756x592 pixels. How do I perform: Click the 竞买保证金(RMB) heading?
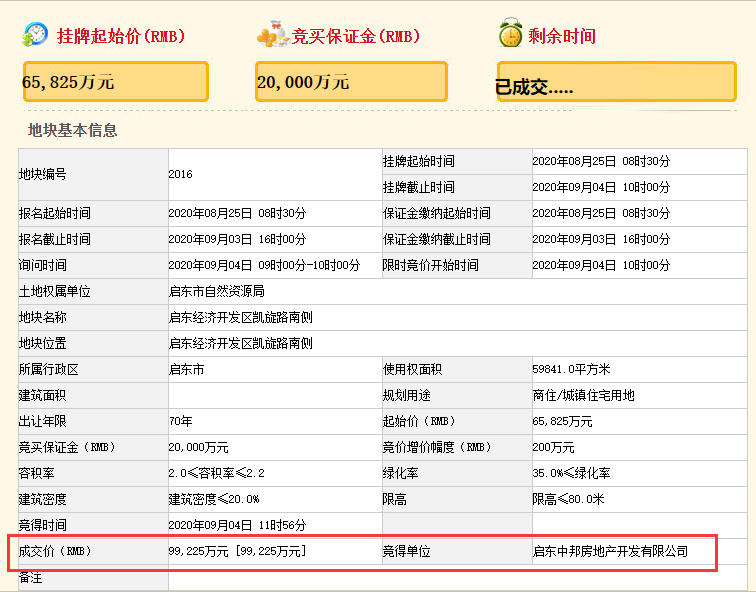click(356, 36)
